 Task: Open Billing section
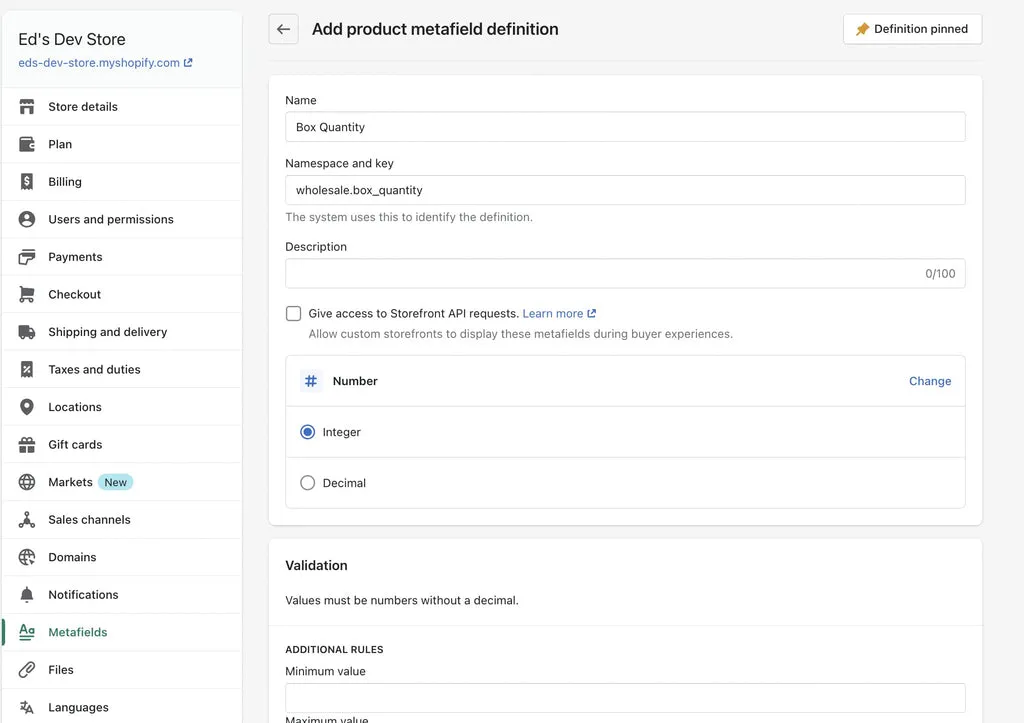click(x=122, y=182)
